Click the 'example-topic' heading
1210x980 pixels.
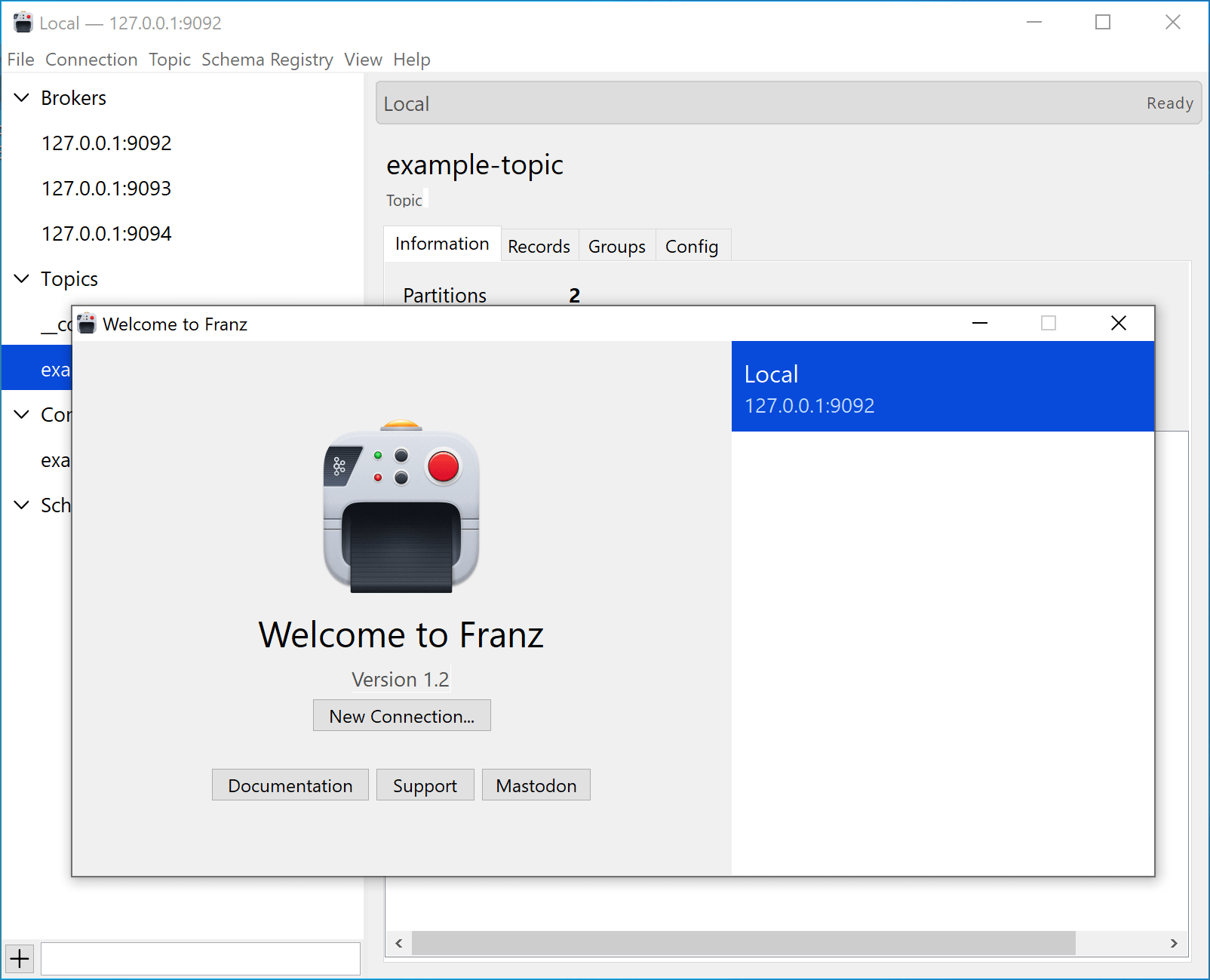[x=475, y=165]
